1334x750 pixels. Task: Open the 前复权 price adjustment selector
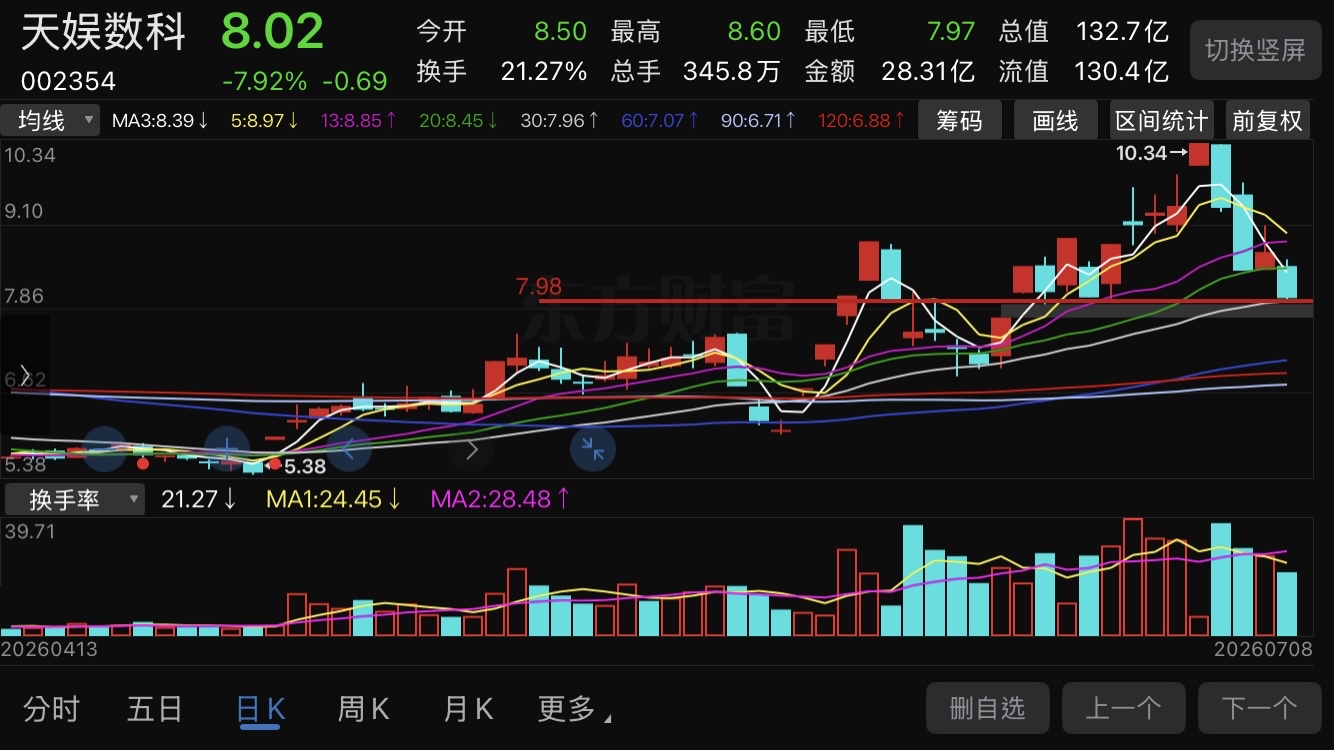[1267, 121]
